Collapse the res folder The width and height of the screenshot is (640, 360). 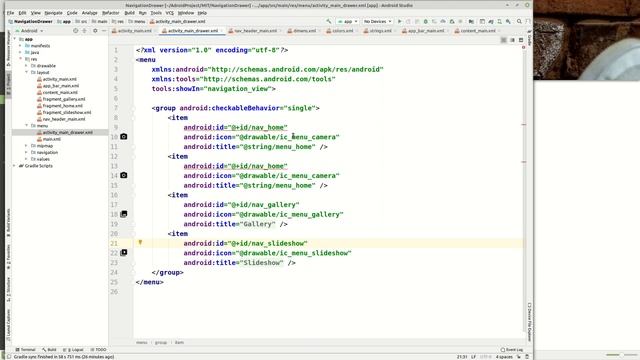[x=20, y=59]
